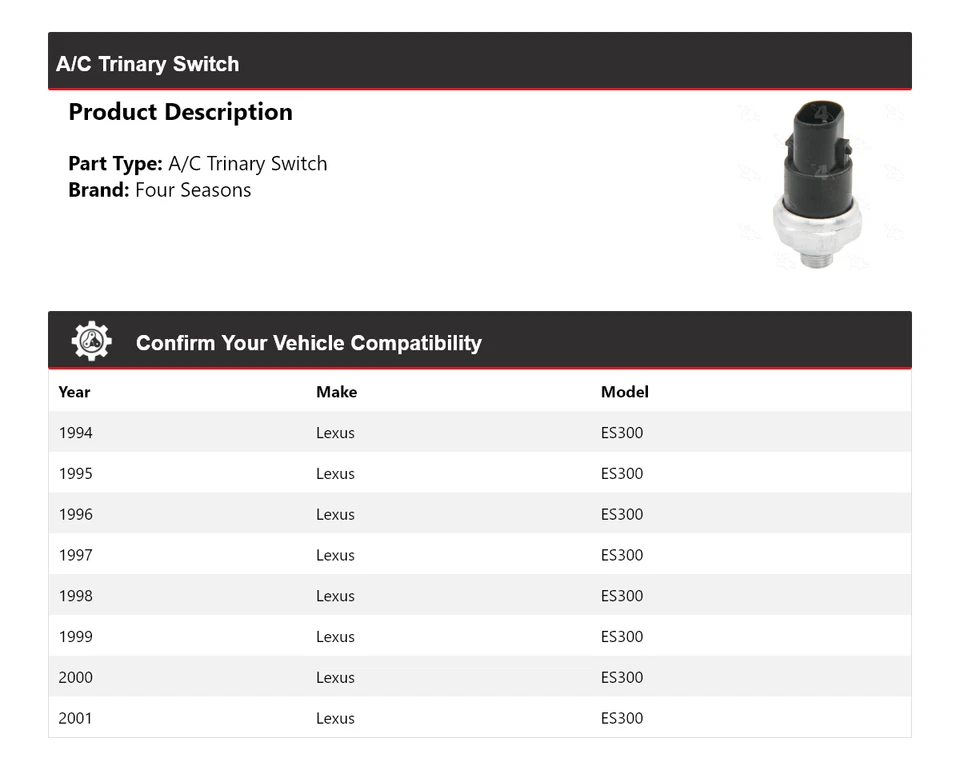Click the Four Seasons brand text
This screenshot has height=770, width=960.
tap(193, 190)
